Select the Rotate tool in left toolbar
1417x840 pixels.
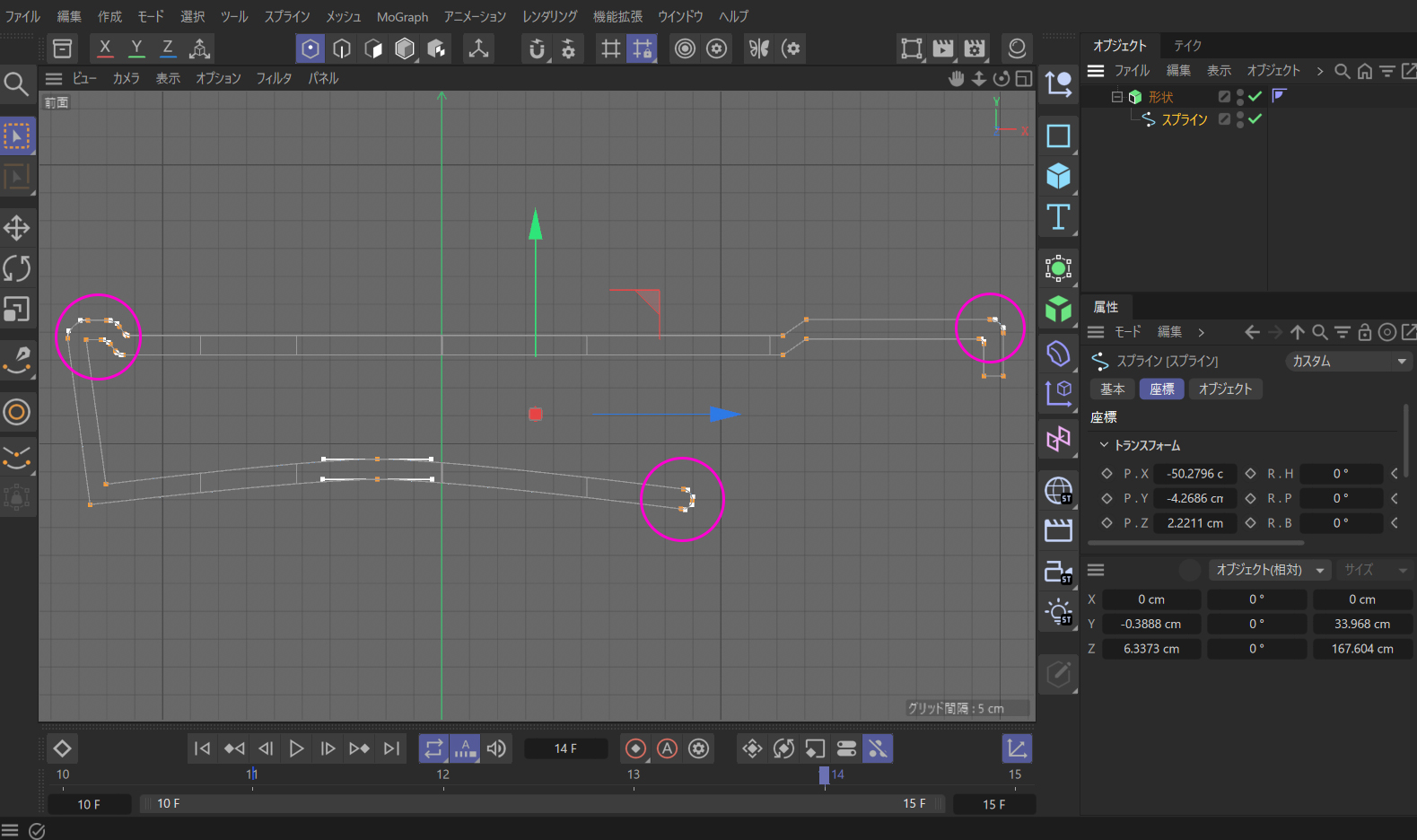16,268
